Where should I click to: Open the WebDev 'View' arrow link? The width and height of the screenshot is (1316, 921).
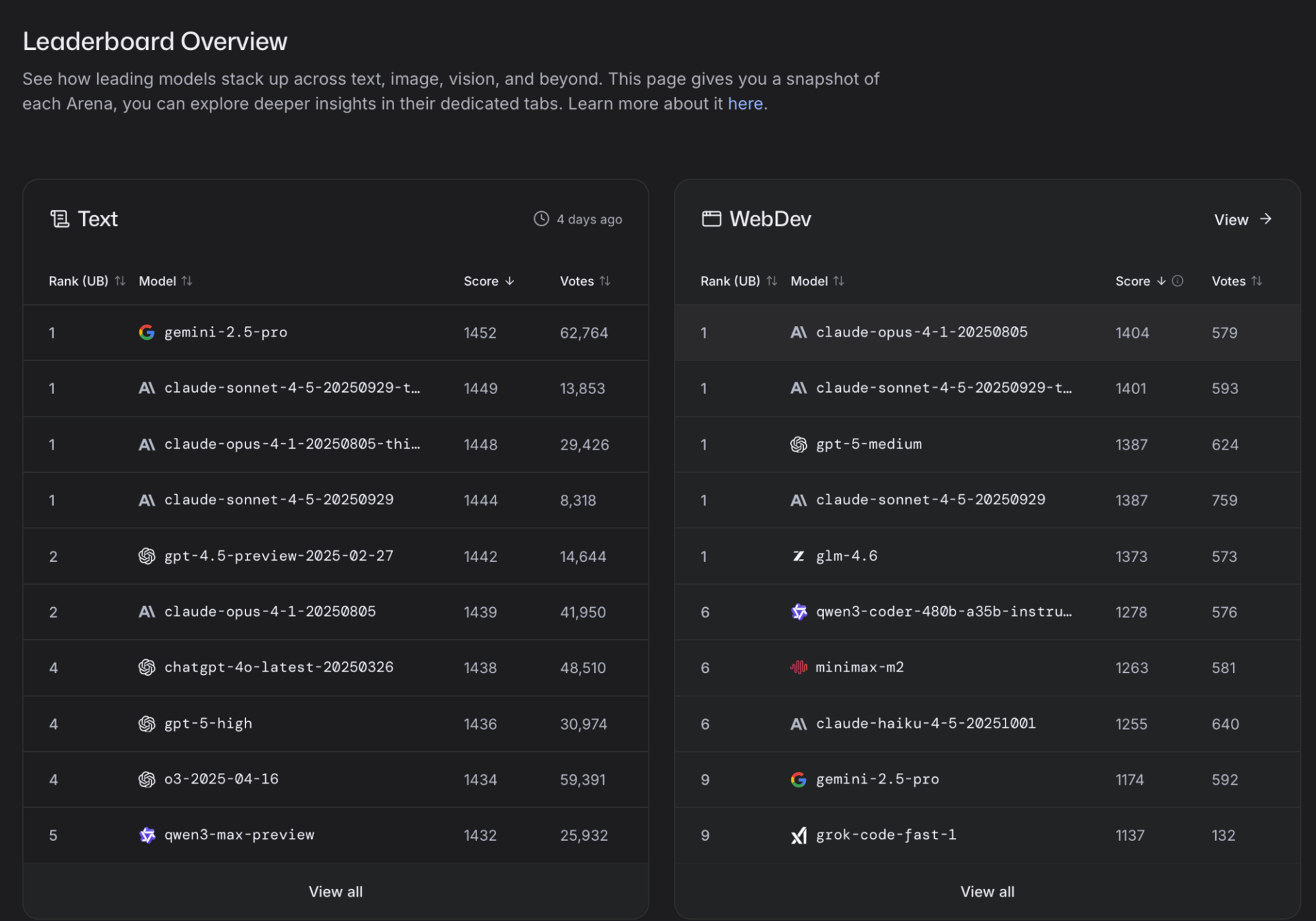(x=1243, y=219)
